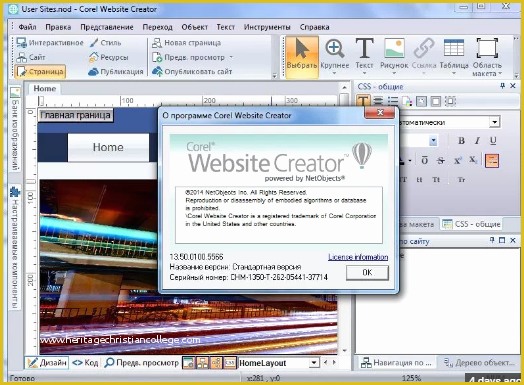Image resolution: width=524 pixels, height=385 pixels.
Task: Create a Новая страница
Action: [x=186, y=43]
